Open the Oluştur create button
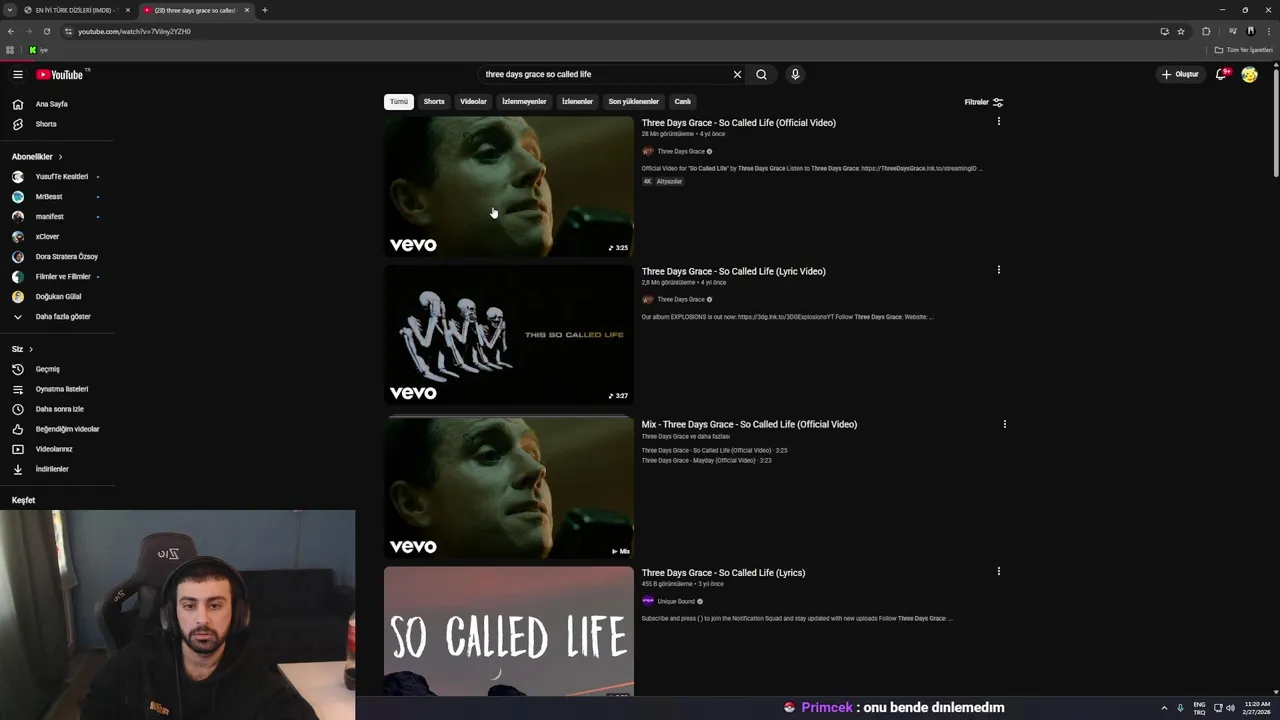This screenshot has width=1280, height=720. [1180, 74]
